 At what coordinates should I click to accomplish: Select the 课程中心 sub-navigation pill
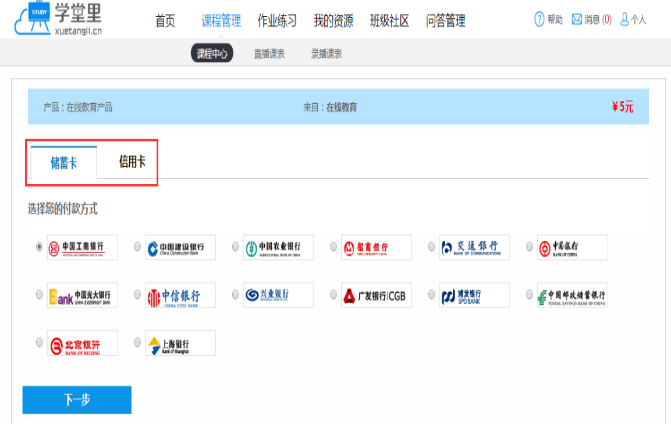[212, 53]
